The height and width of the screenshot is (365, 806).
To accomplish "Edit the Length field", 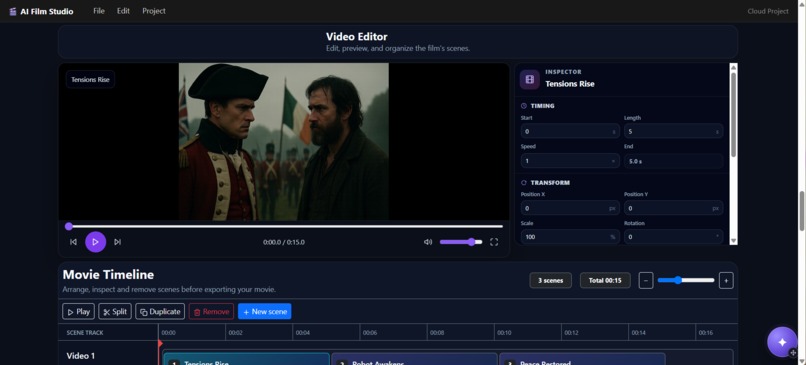I will click(673, 132).
